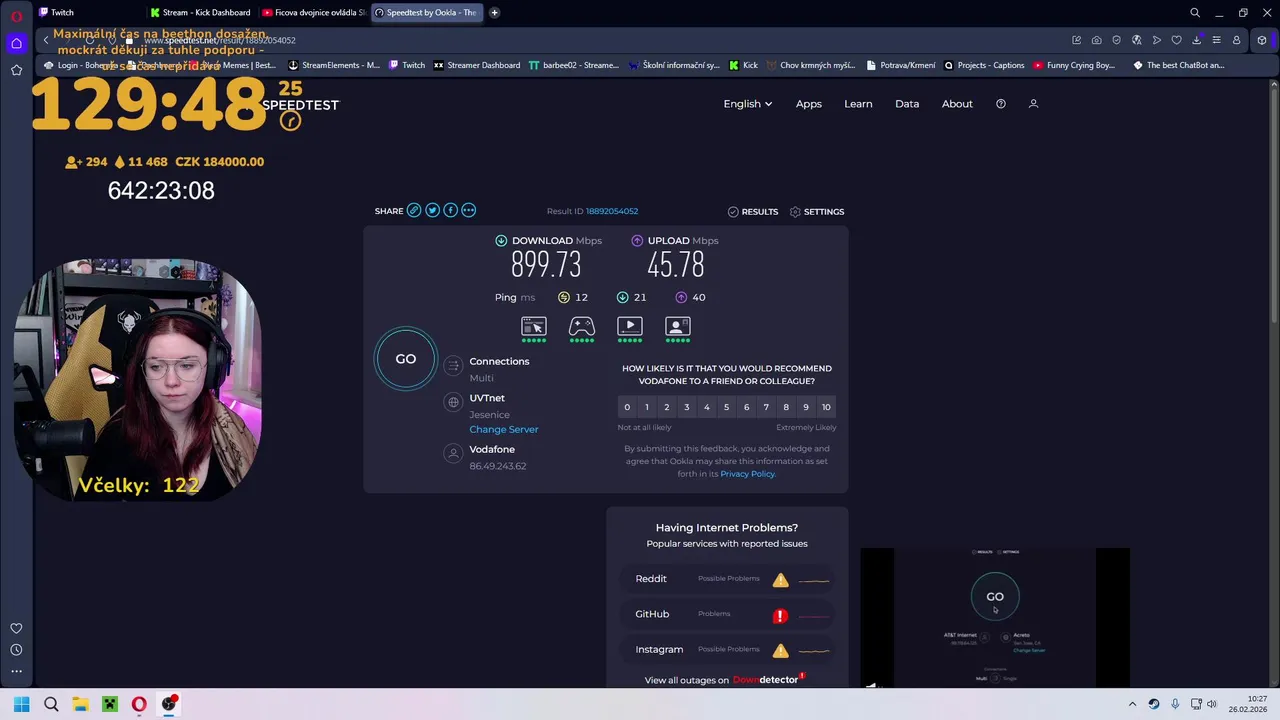Viewport: 1280px width, 720px height.
Task: Open Opera sidebar history clock icon
Action: (16, 650)
